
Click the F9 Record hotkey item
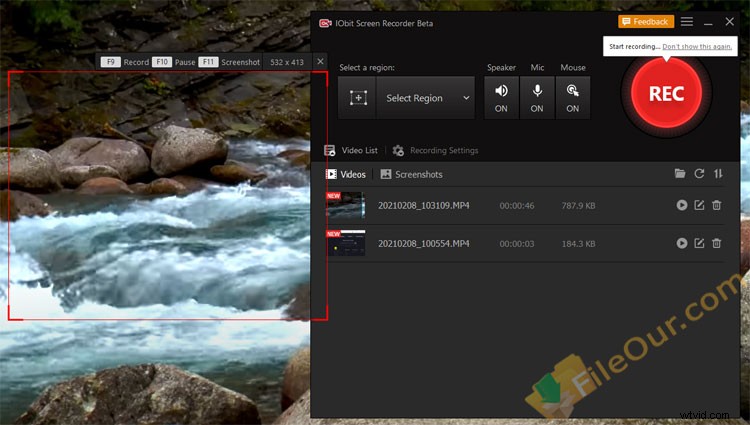tap(125, 62)
